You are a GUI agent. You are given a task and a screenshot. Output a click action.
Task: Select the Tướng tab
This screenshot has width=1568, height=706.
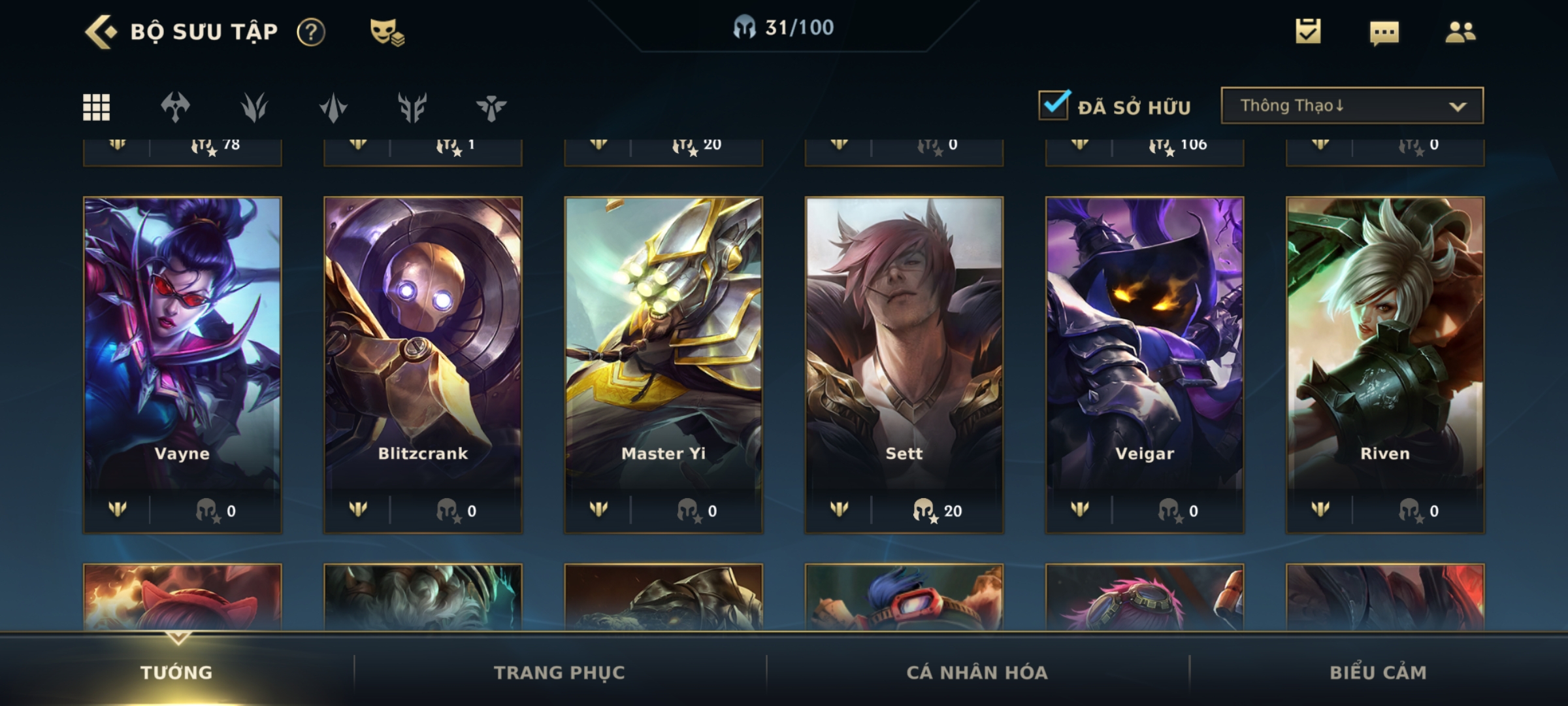[x=176, y=672]
